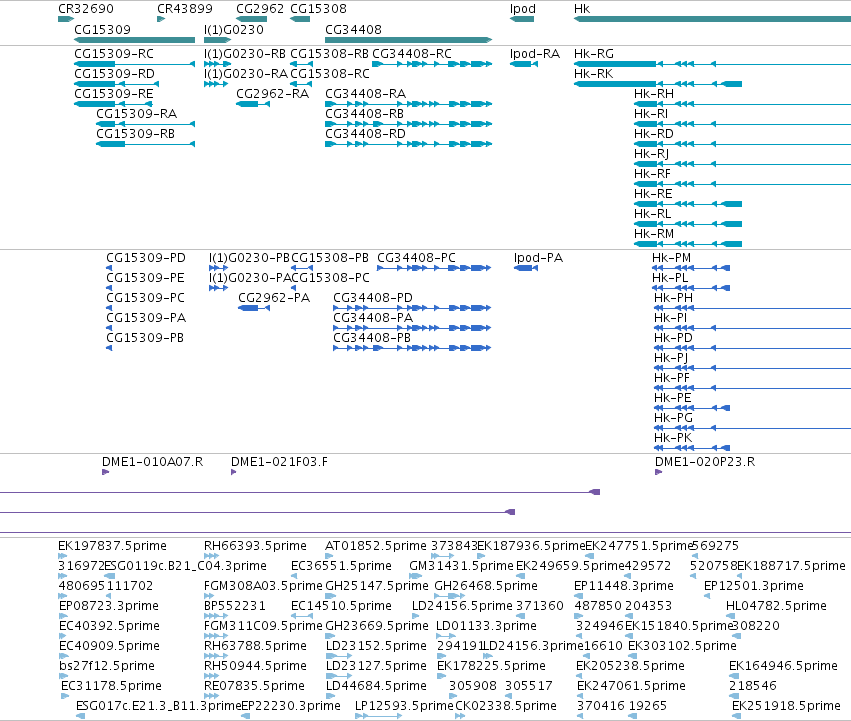
Task: Select transcript CG34408-RD label
Action: pos(365,134)
